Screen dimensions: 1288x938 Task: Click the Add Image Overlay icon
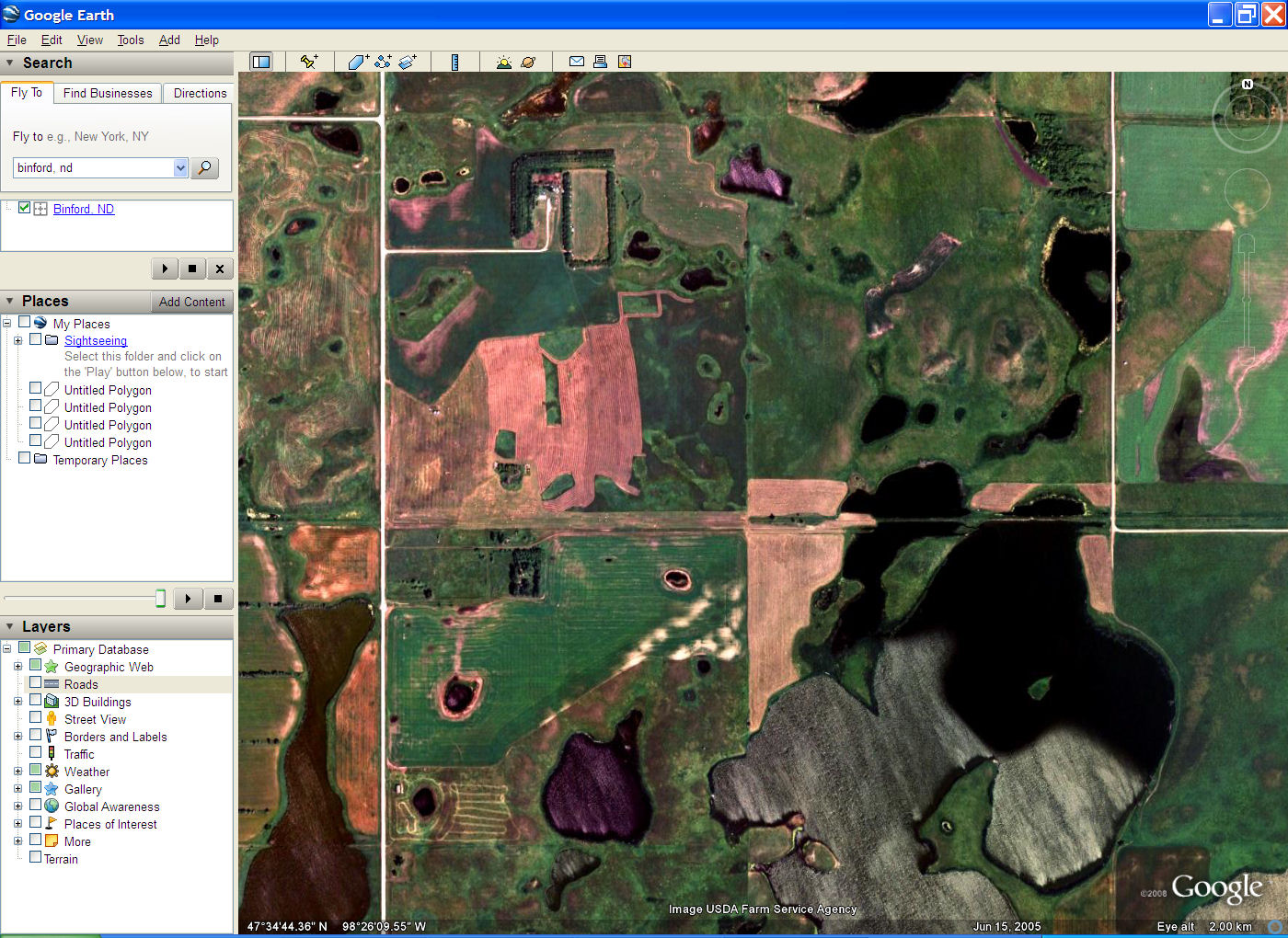tap(408, 62)
